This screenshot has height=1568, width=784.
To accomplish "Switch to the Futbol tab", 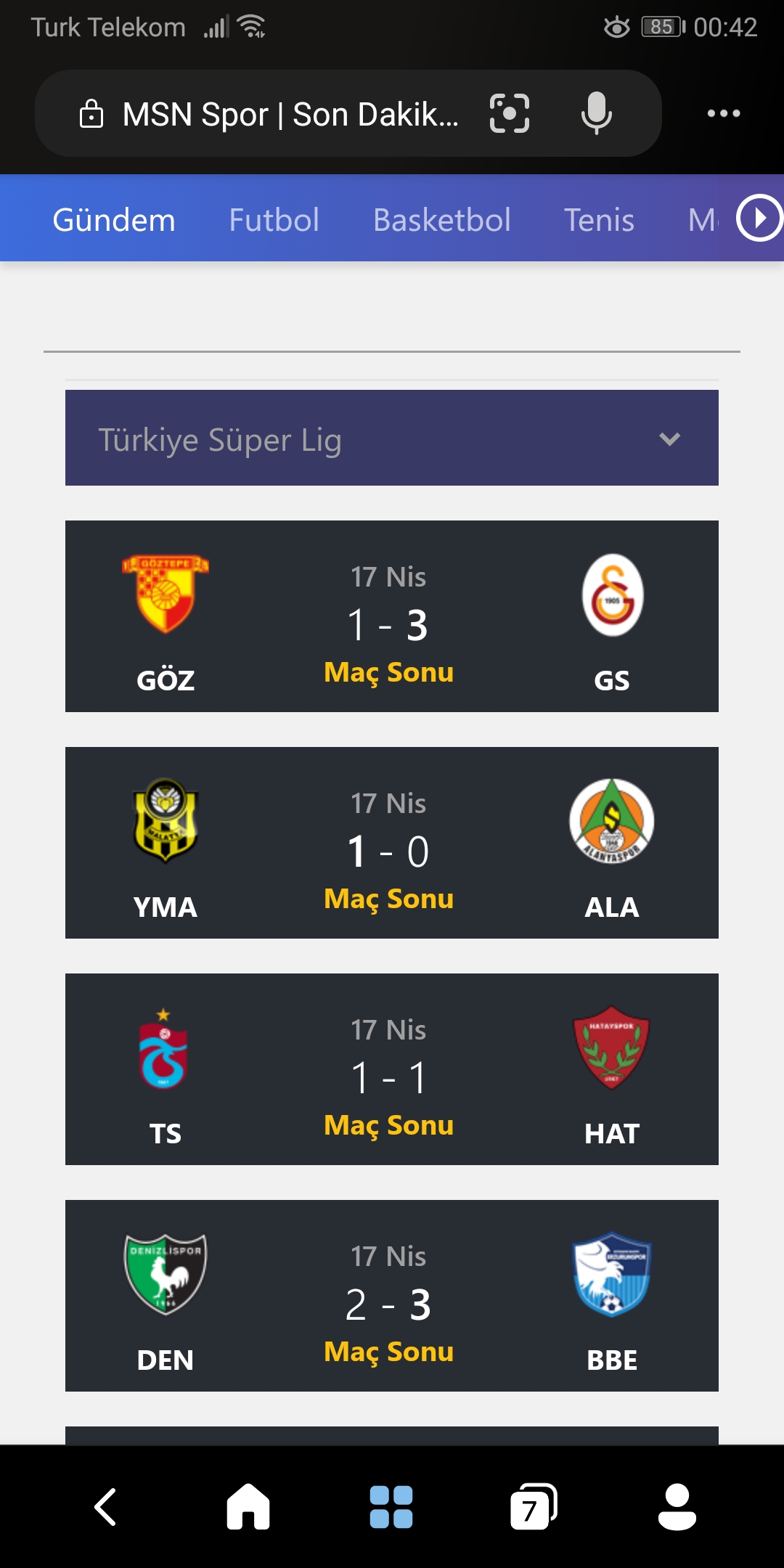I will point(274,219).
